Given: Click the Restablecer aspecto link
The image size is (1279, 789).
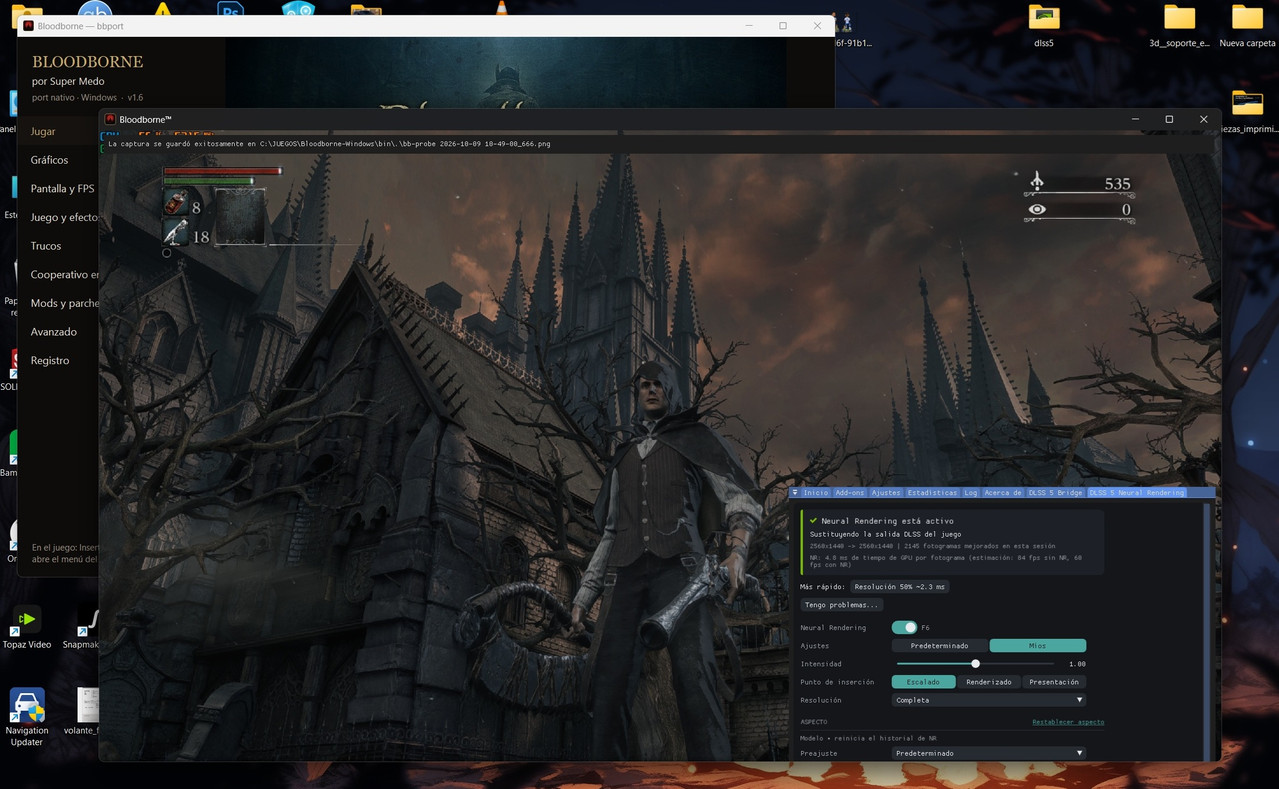Looking at the screenshot, I should pos(1068,722).
